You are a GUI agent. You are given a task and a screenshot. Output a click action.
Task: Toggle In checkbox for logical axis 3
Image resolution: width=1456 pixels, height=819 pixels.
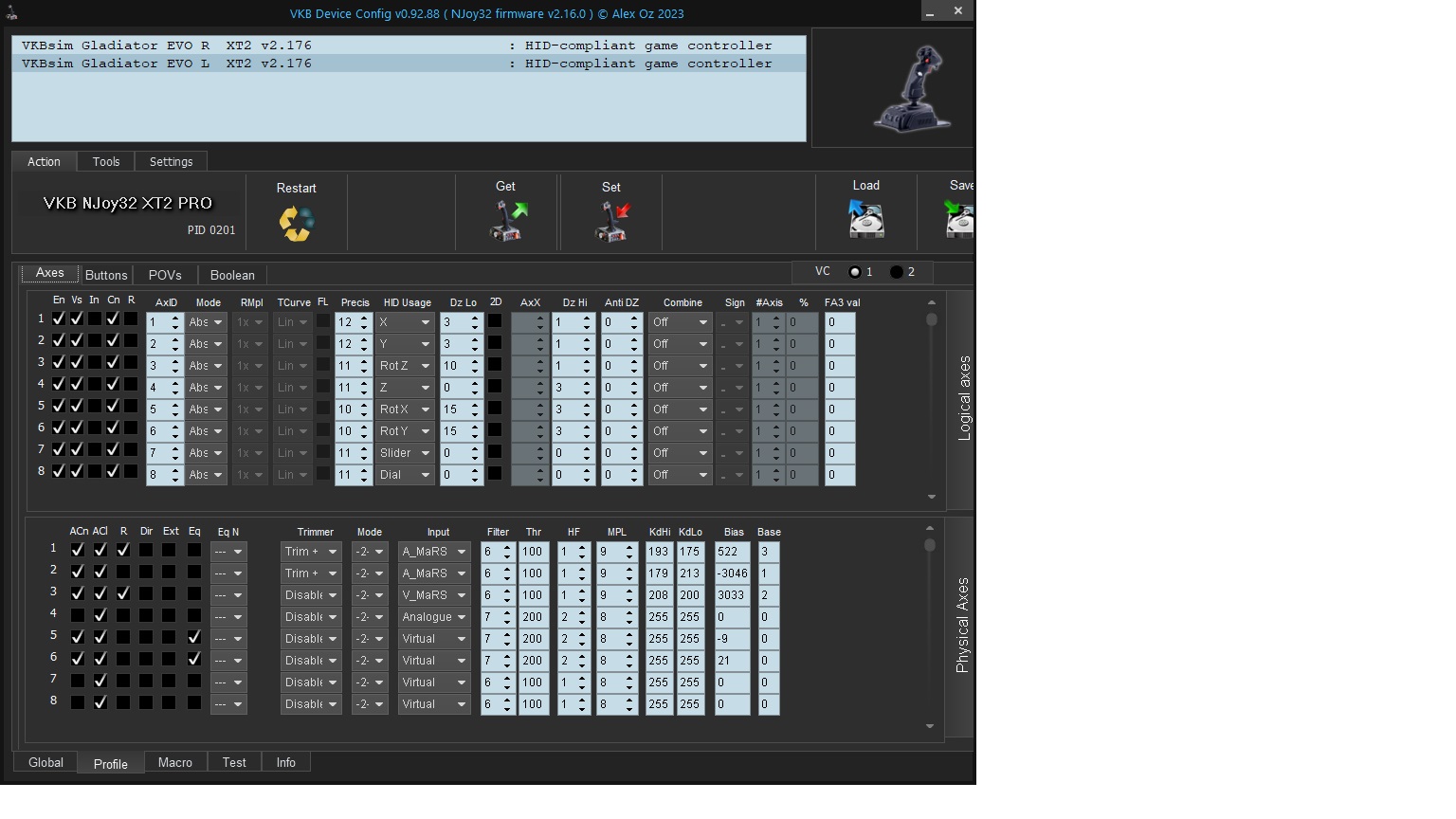tap(95, 362)
